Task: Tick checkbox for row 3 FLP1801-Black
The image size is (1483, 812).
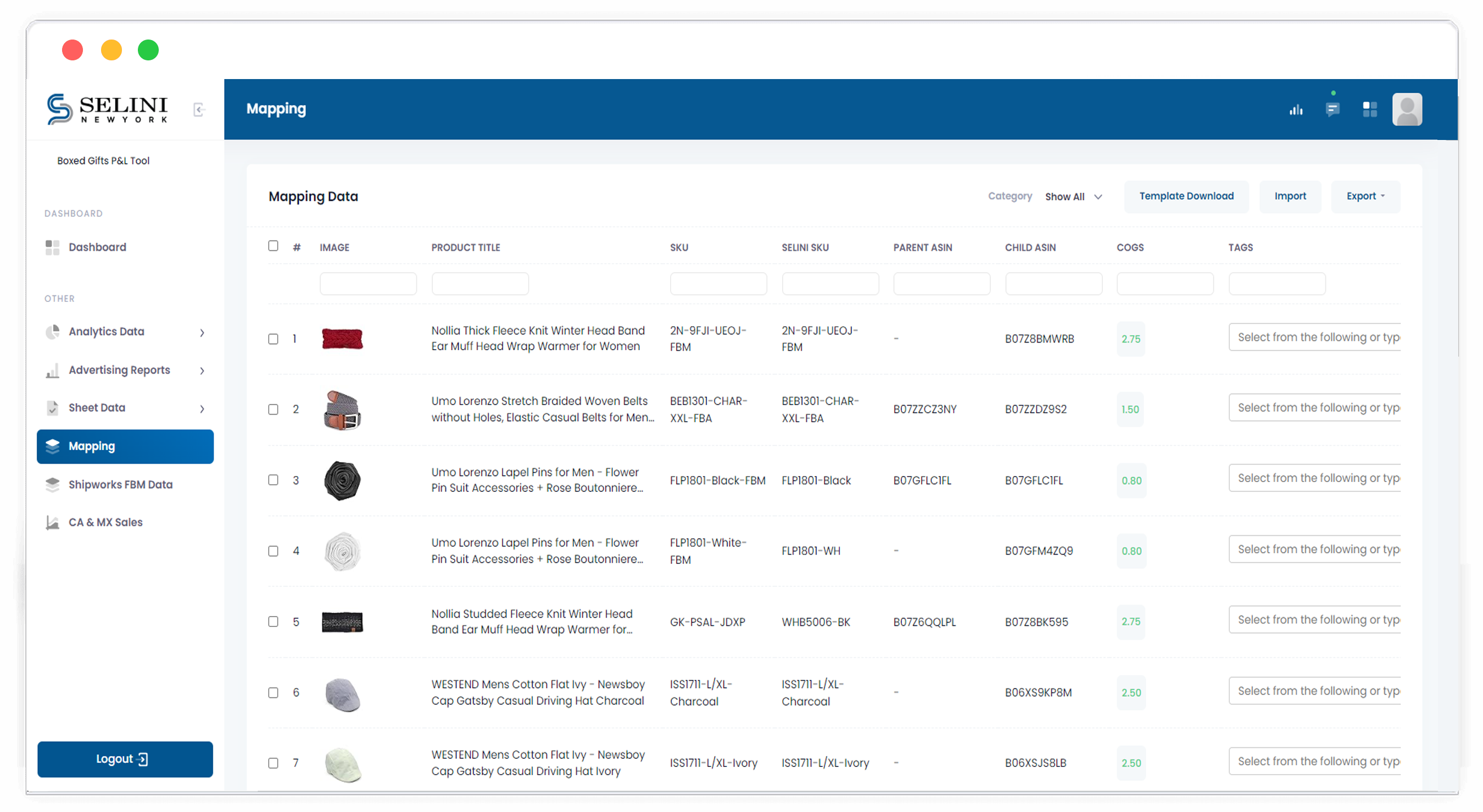Action: click(x=273, y=480)
